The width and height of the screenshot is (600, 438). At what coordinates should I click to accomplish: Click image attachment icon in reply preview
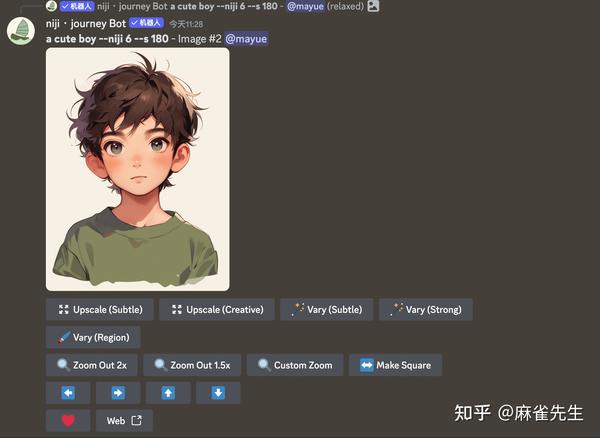click(x=373, y=6)
